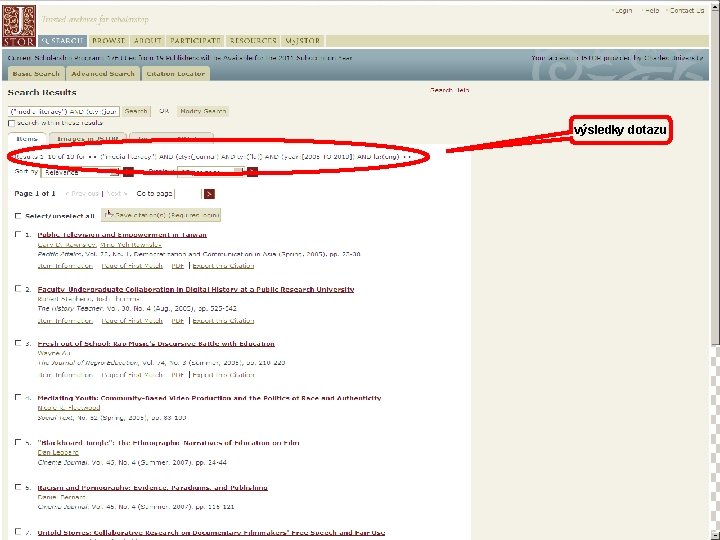
Task: Click the Login link
Action: tap(623, 11)
